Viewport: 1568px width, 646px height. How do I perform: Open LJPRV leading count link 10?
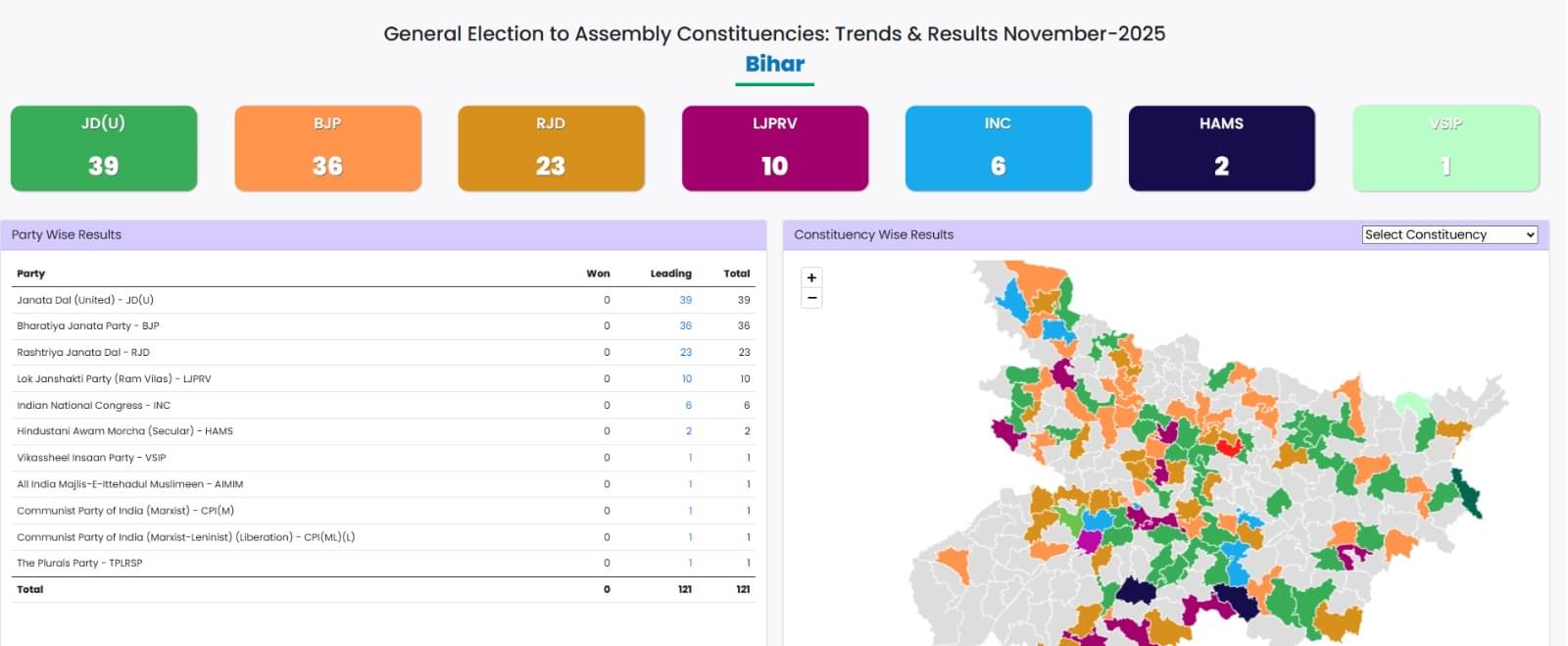(687, 378)
